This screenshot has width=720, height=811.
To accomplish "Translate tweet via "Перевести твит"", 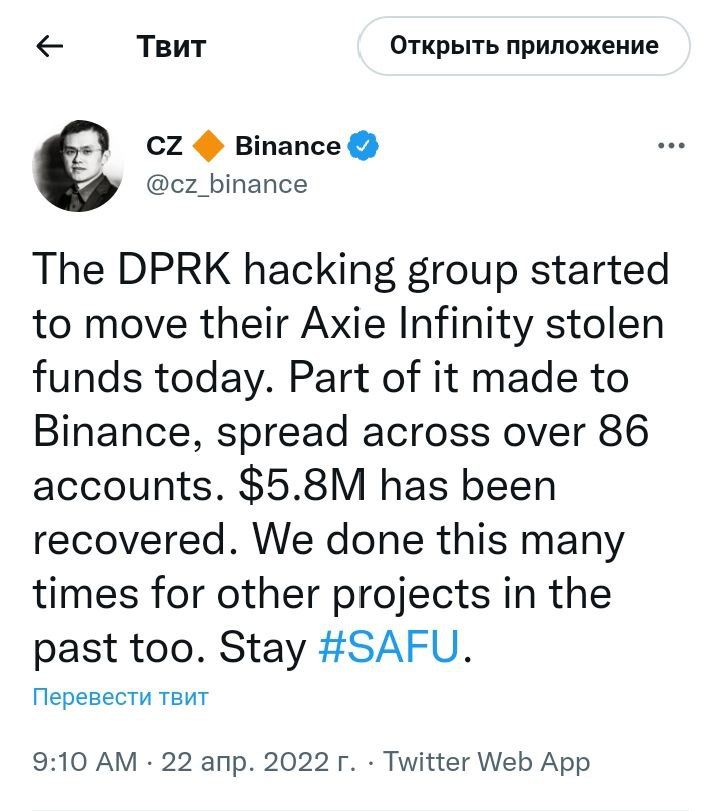I will click(121, 697).
